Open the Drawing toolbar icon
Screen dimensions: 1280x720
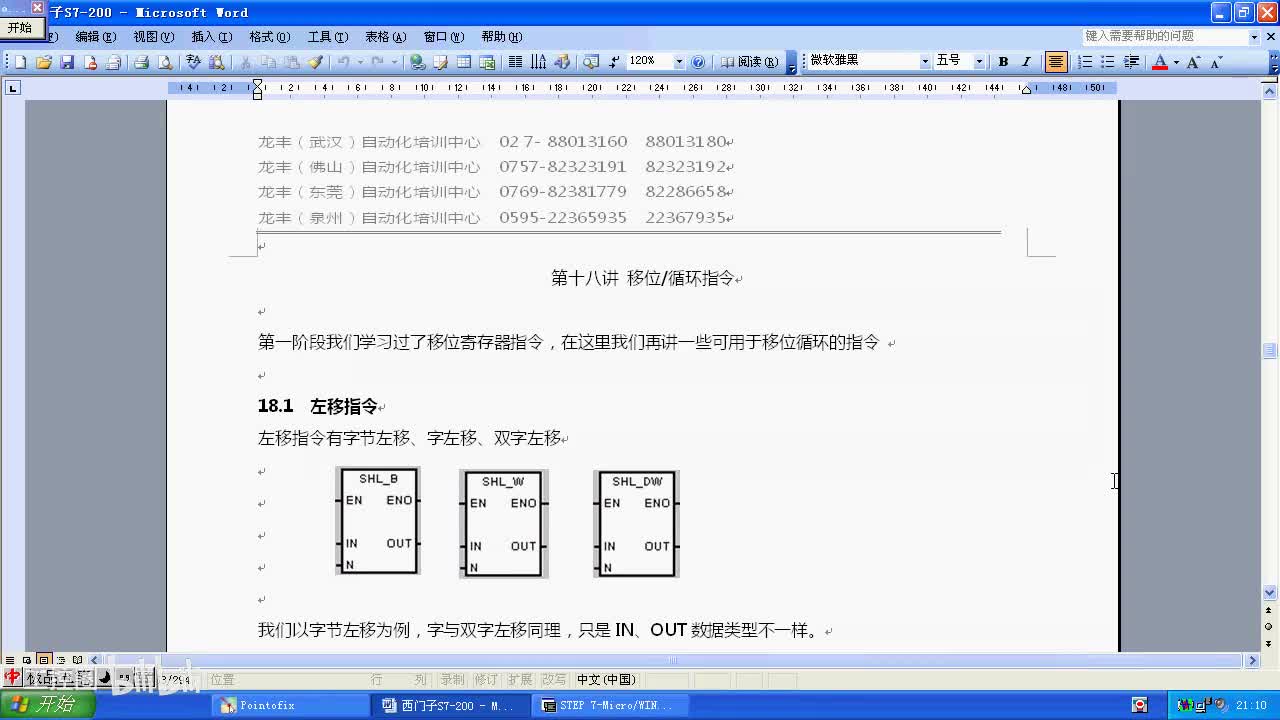click(x=562, y=62)
